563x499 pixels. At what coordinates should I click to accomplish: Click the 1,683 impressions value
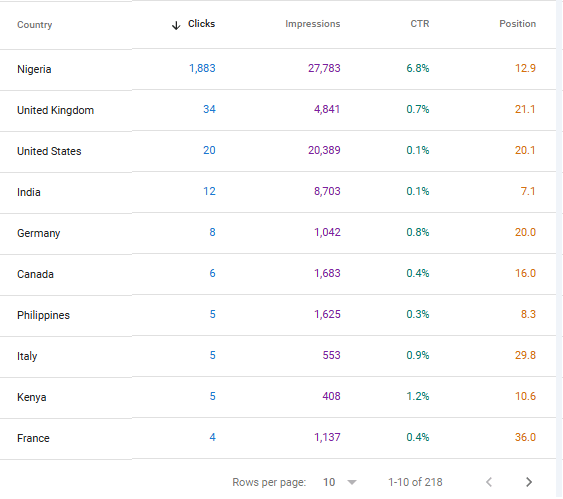pos(327,273)
